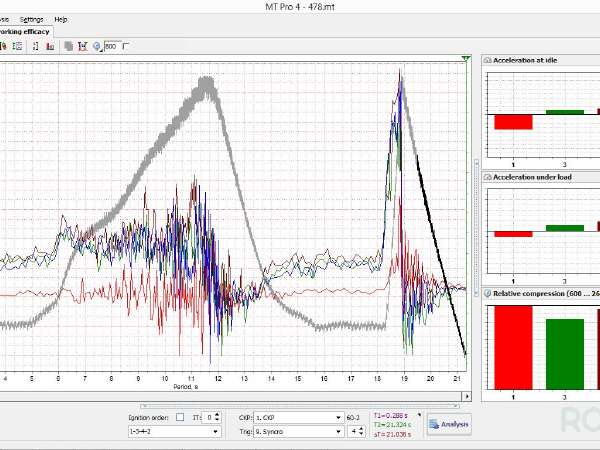This screenshot has height=450, width=600.
Task: Click red cylinder 1 bar in Acceleration at idle
Action: [x=513, y=122]
